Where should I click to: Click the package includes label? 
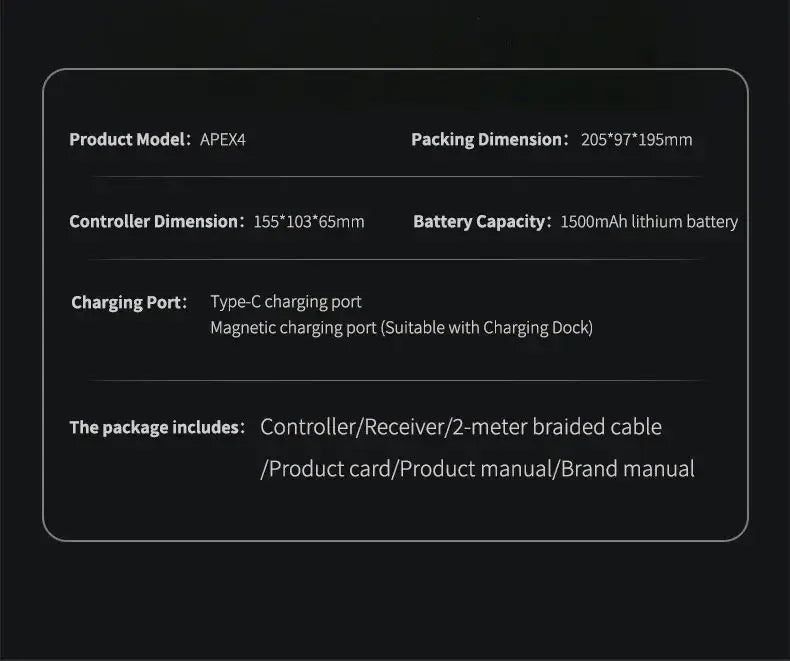click(155, 428)
